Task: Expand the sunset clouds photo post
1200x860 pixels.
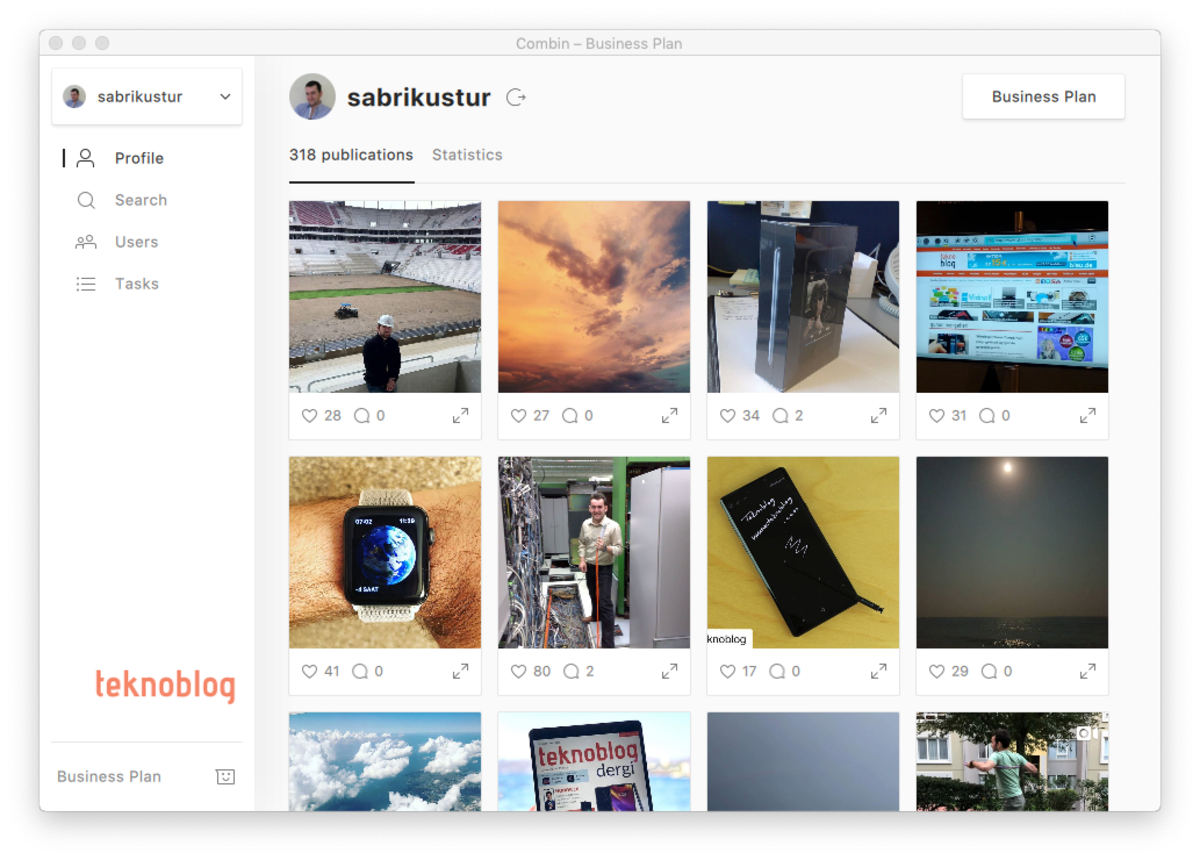Action: click(669, 416)
